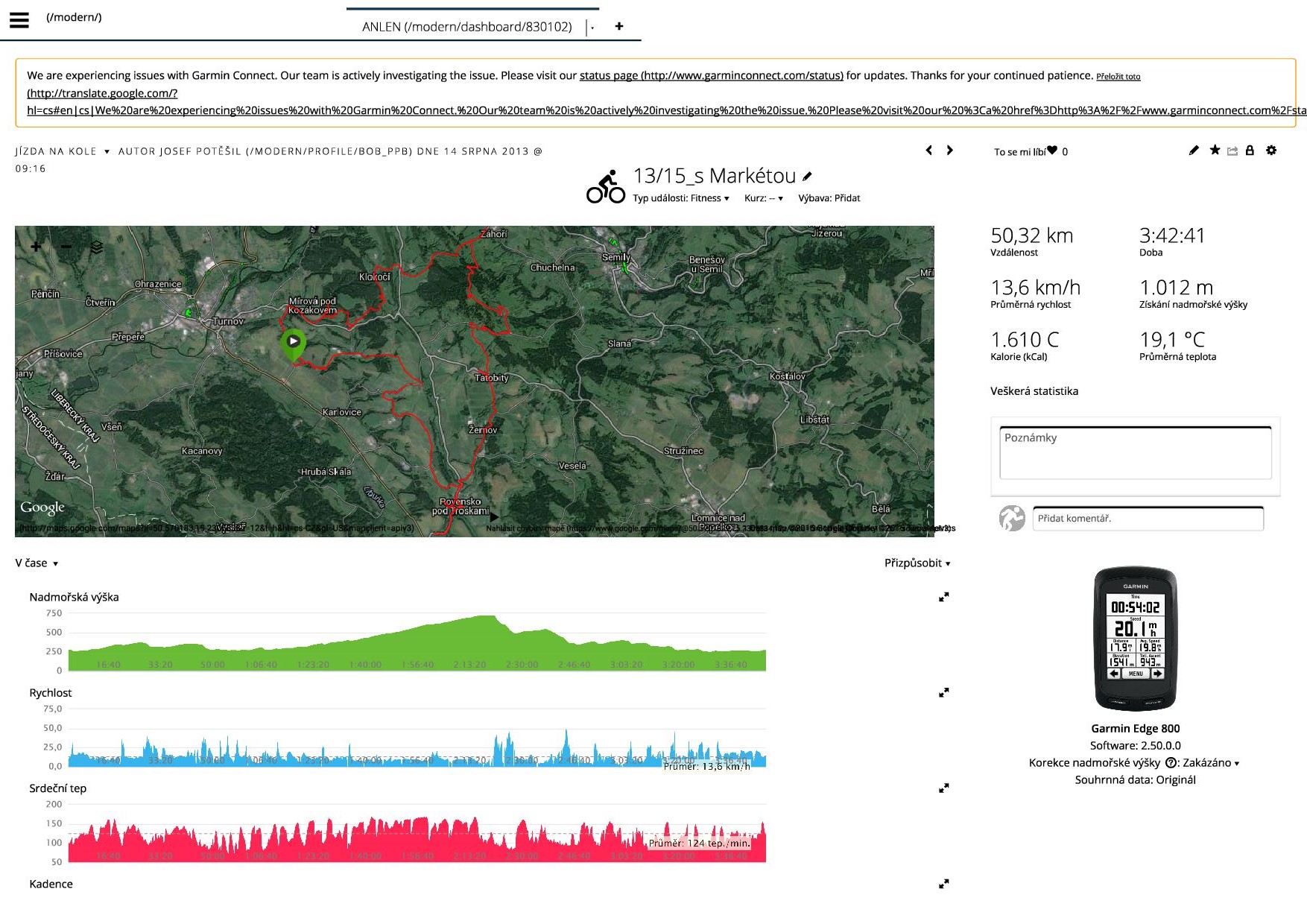Click the plus icon to add dashboard tab
Viewport: 1307px width, 924px height.
[618, 26]
